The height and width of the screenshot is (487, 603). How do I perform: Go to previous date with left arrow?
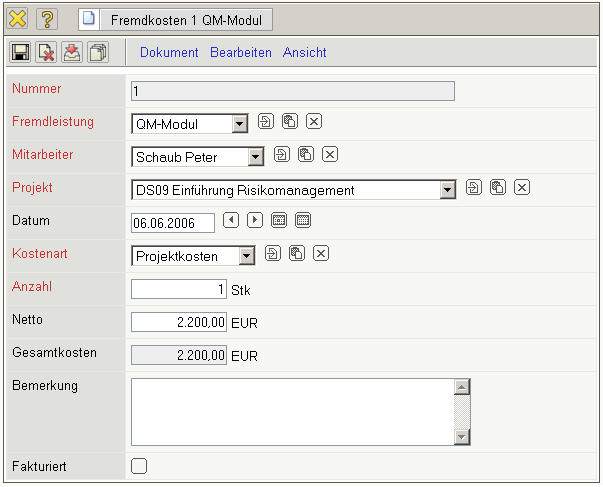(x=231, y=220)
